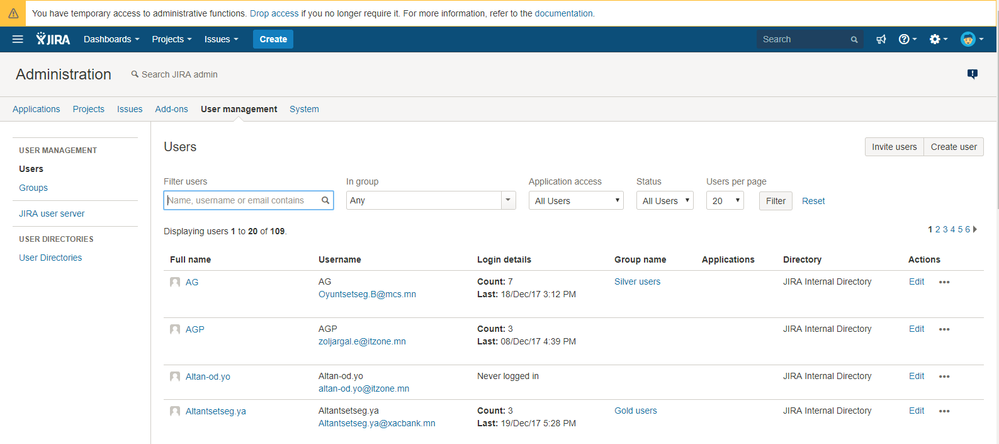Click avatar icon next to AGP

click(x=175, y=329)
